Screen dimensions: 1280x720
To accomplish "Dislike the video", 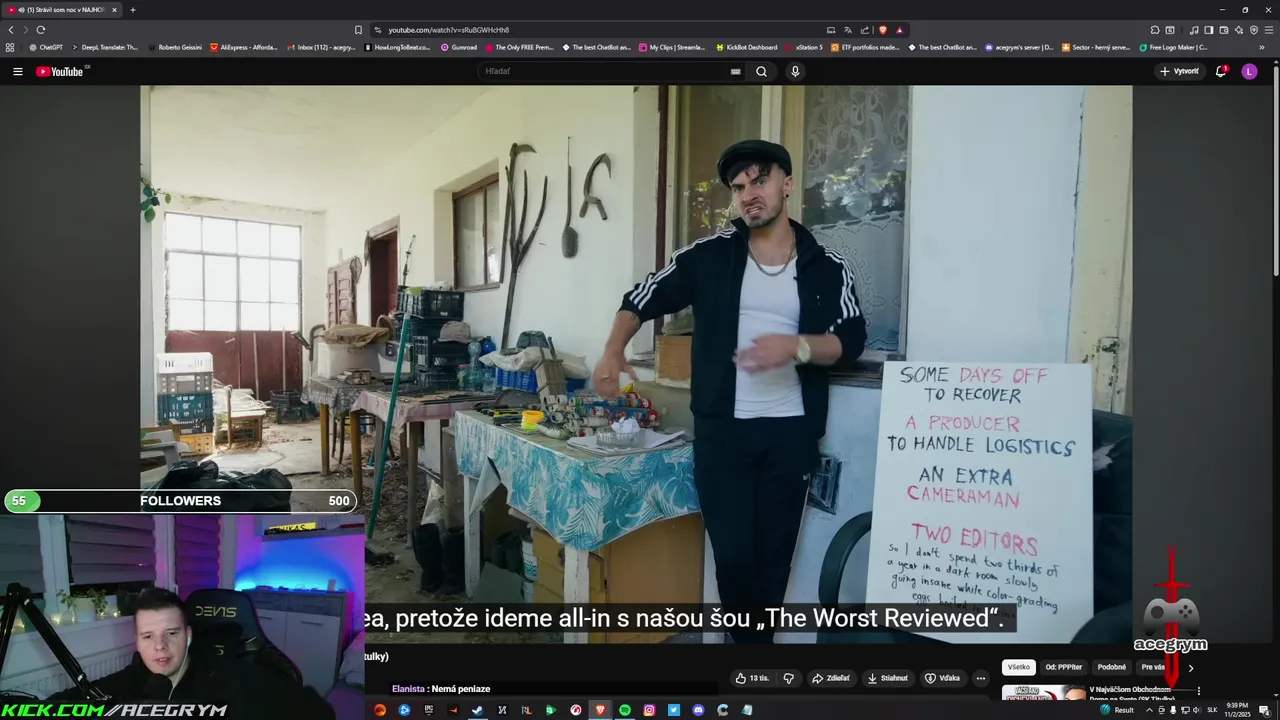I will pos(788,678).
